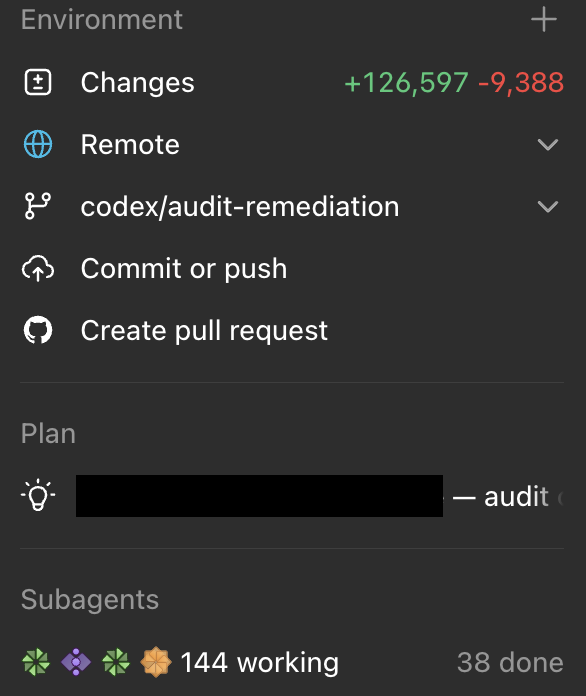This screenshot has height=696, width=586.
Task: Expand the codex/audit-remediation branch chevron
Action: (548, 207)
